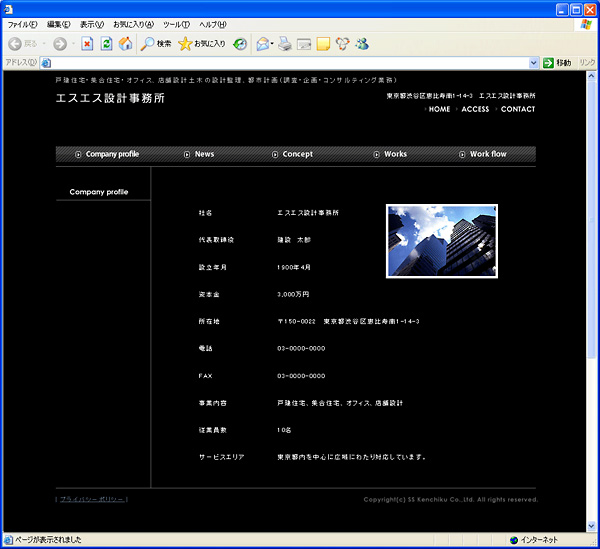
Task: Click the 10名 employee count text
Action: 284,430
